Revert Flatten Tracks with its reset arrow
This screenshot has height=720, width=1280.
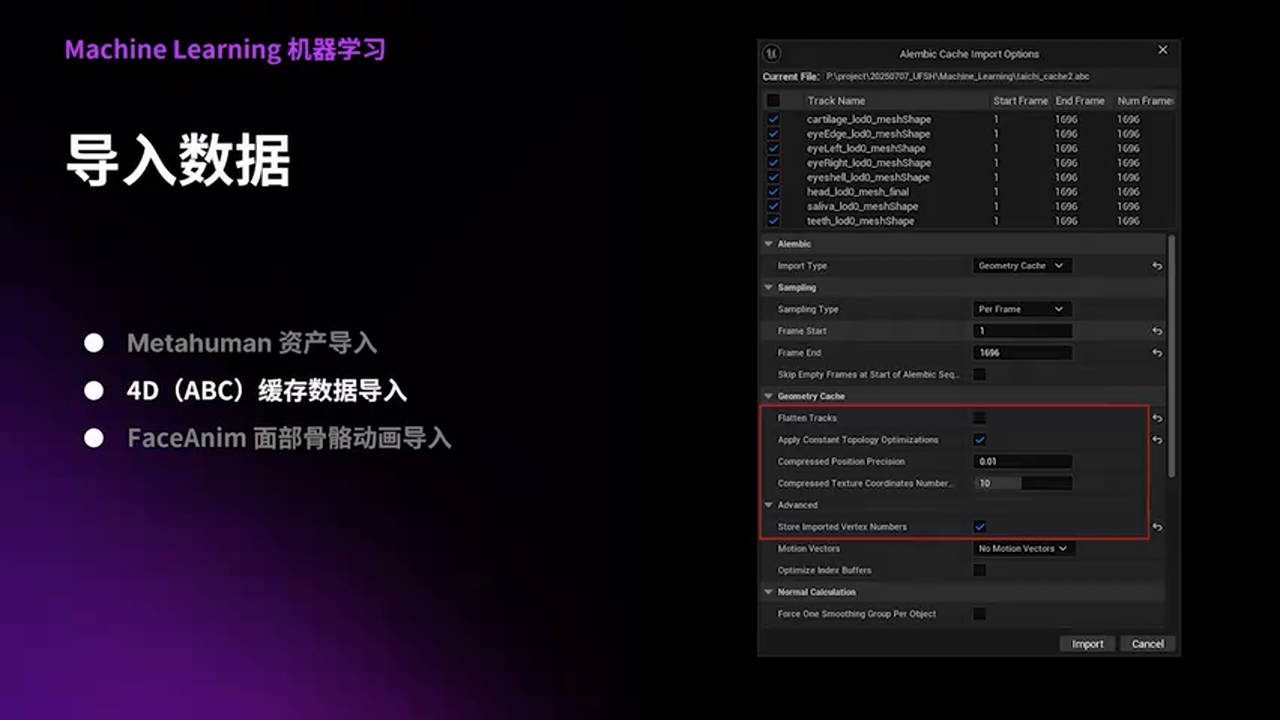1156,417
